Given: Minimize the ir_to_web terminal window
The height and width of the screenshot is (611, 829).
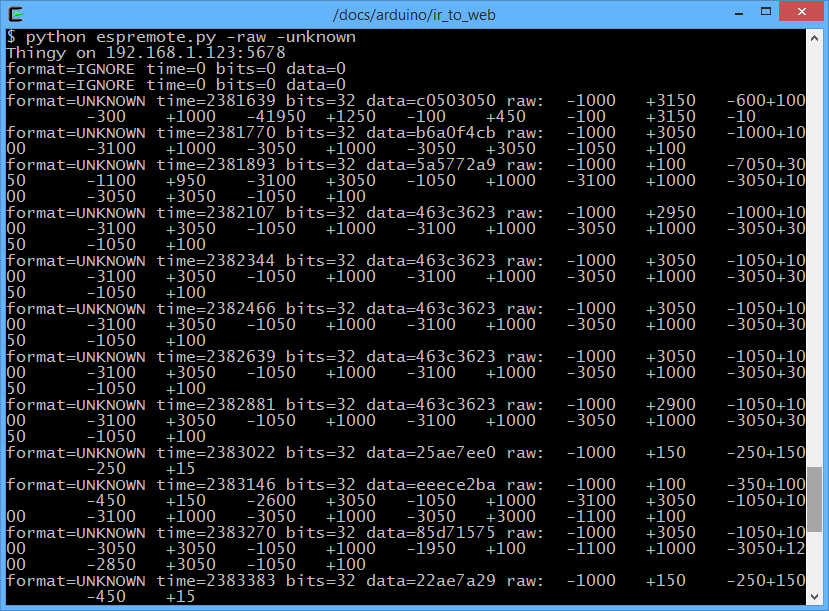Looking at the screenshot, I should click(x=739, y=13).
